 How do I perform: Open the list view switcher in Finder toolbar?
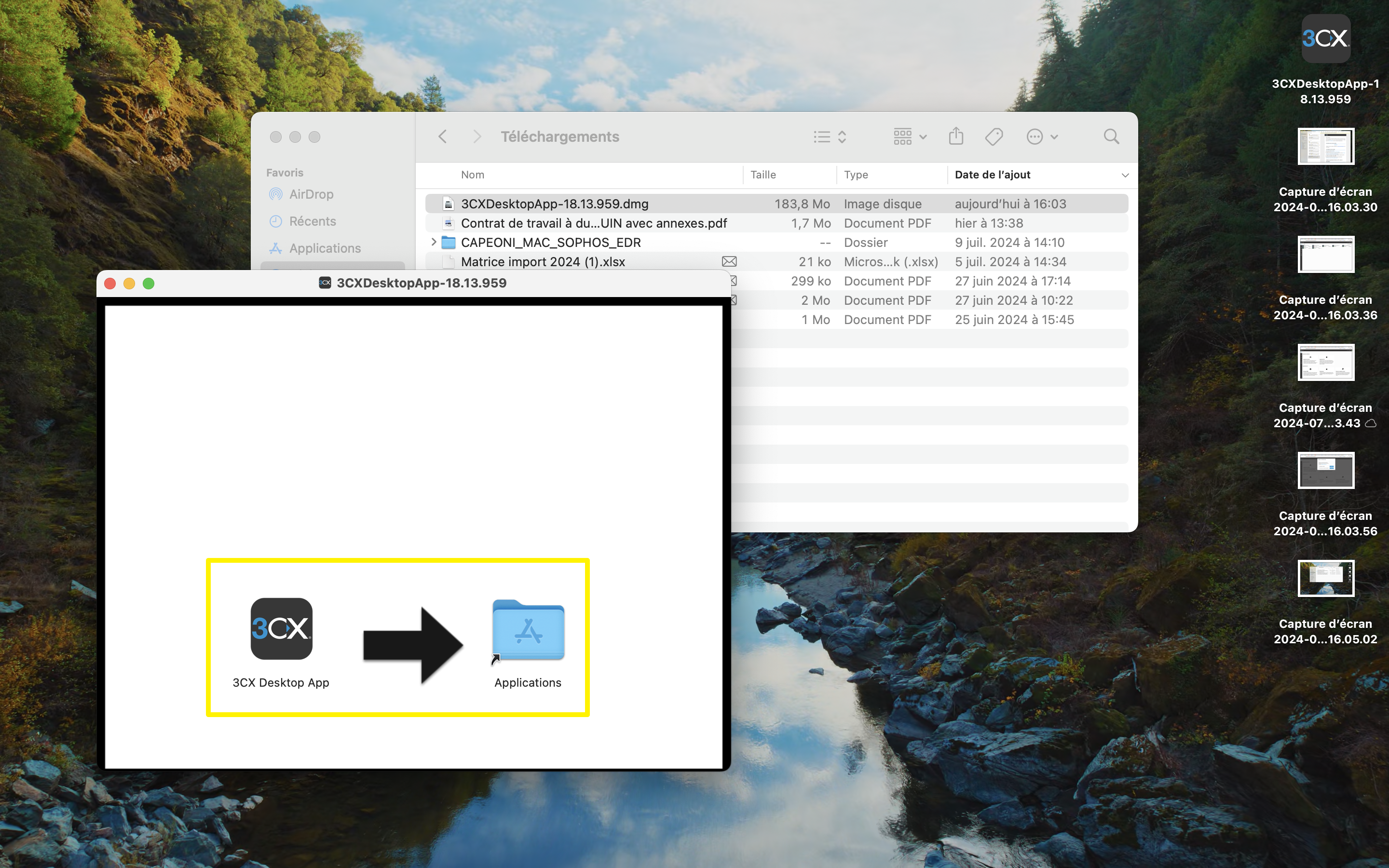pos(830,136)
